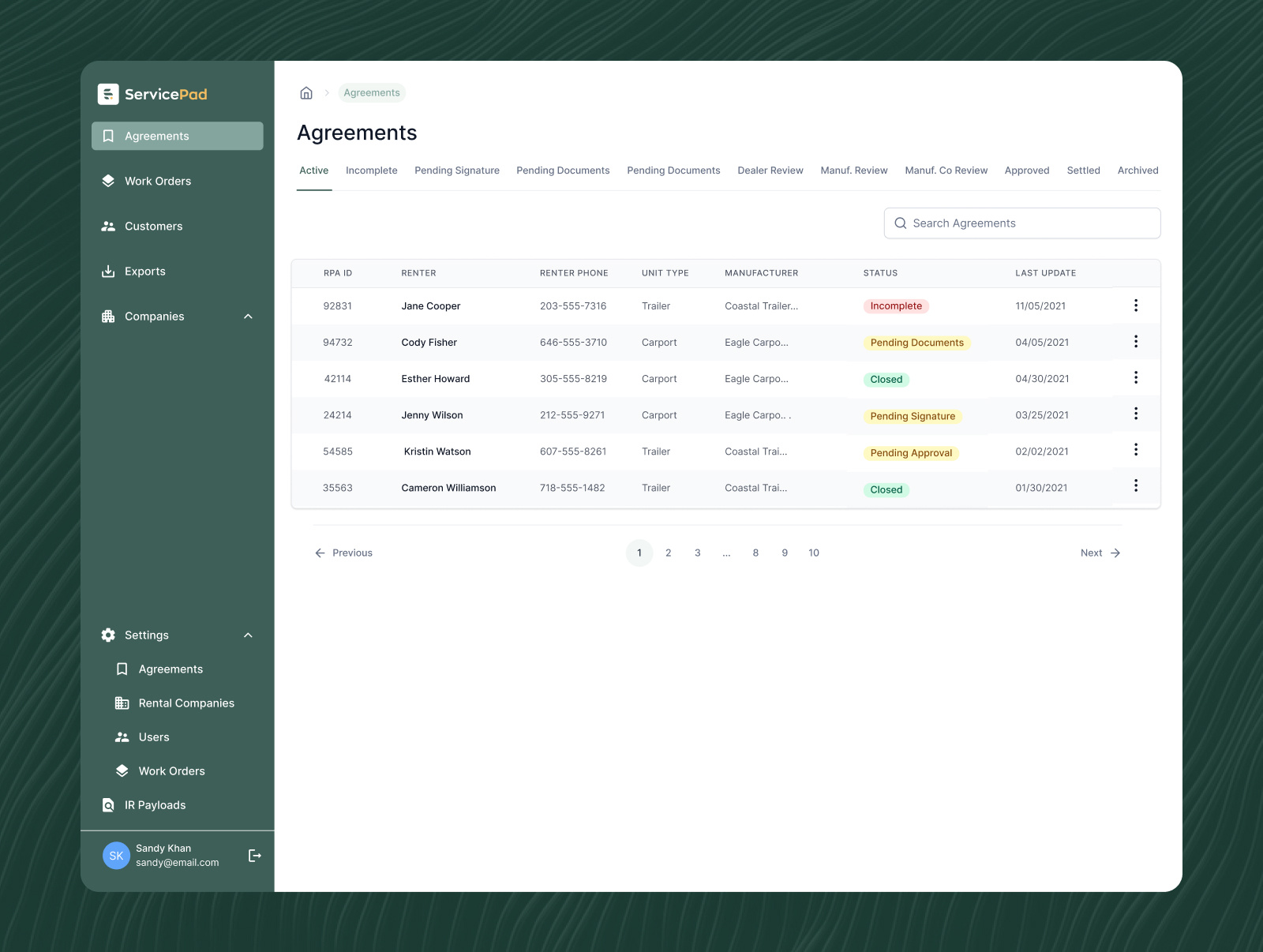The width and height of the screenshot is (1263, 952).
Task: Collapse the Companies section in sidebar
Action: (248, 316)
